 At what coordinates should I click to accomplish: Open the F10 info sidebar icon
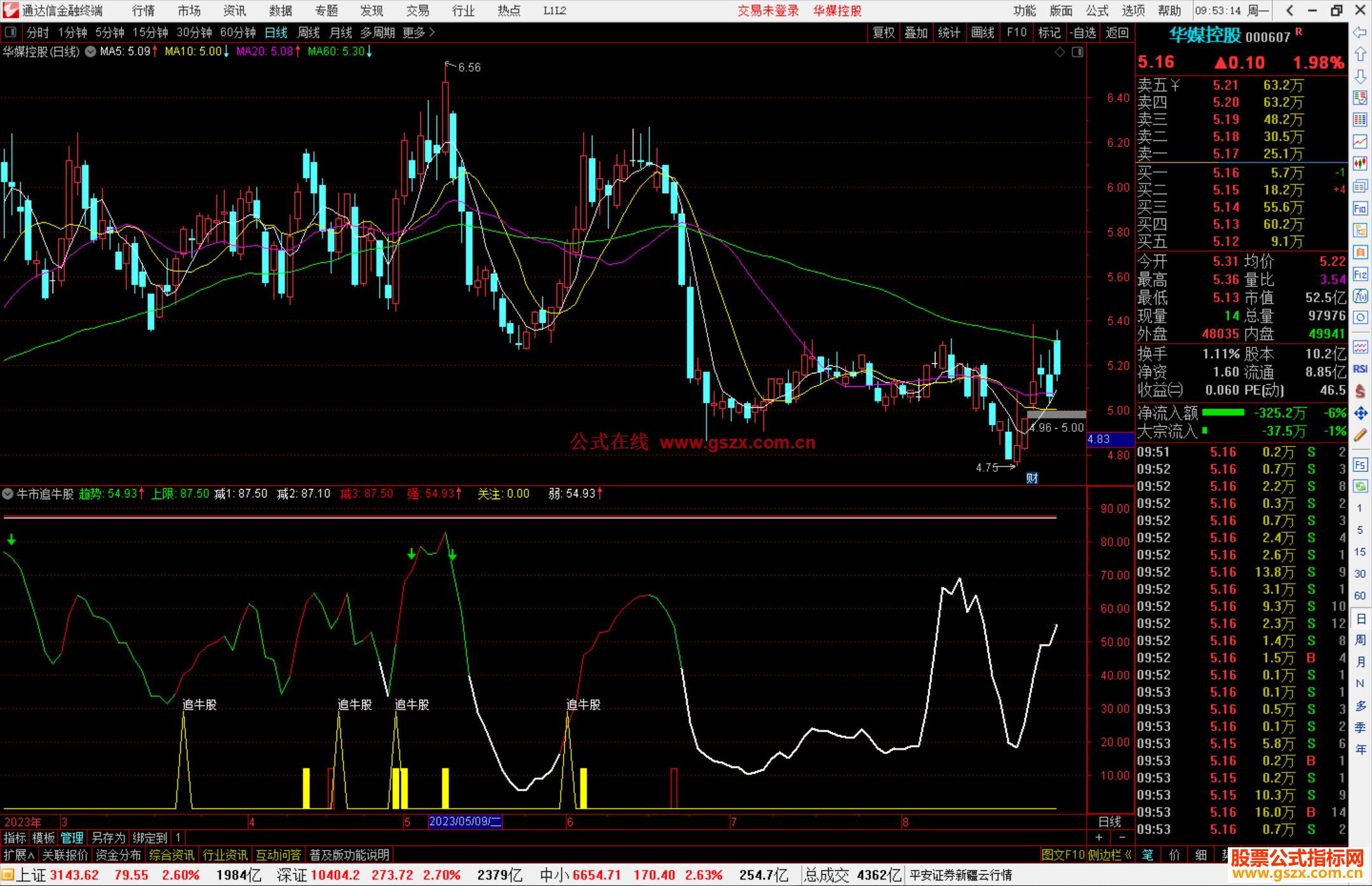[x=1360, y=208]
